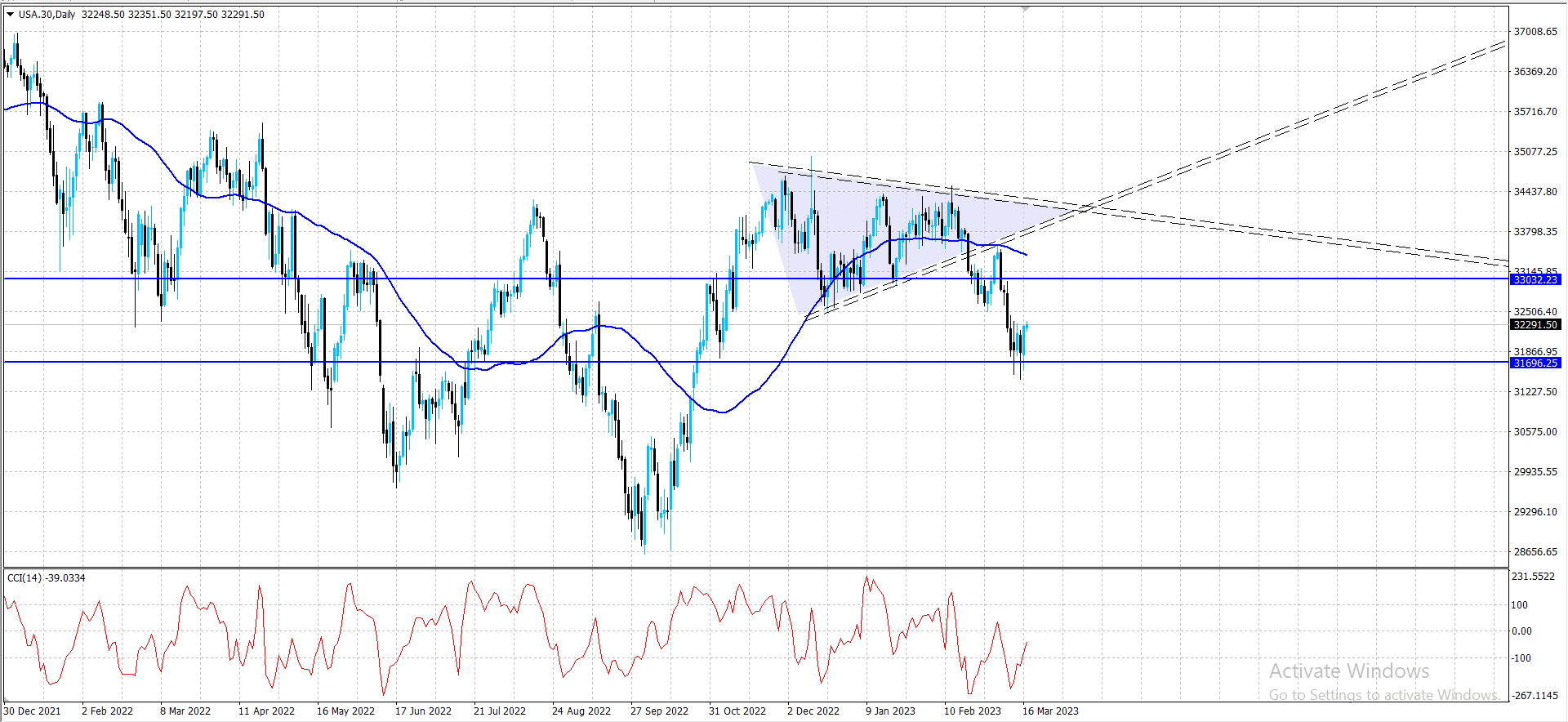Viewport: 1568px width, 722px height.
Task: Click the 36369.20 price axis value
Action: [x=1535, y=72]
